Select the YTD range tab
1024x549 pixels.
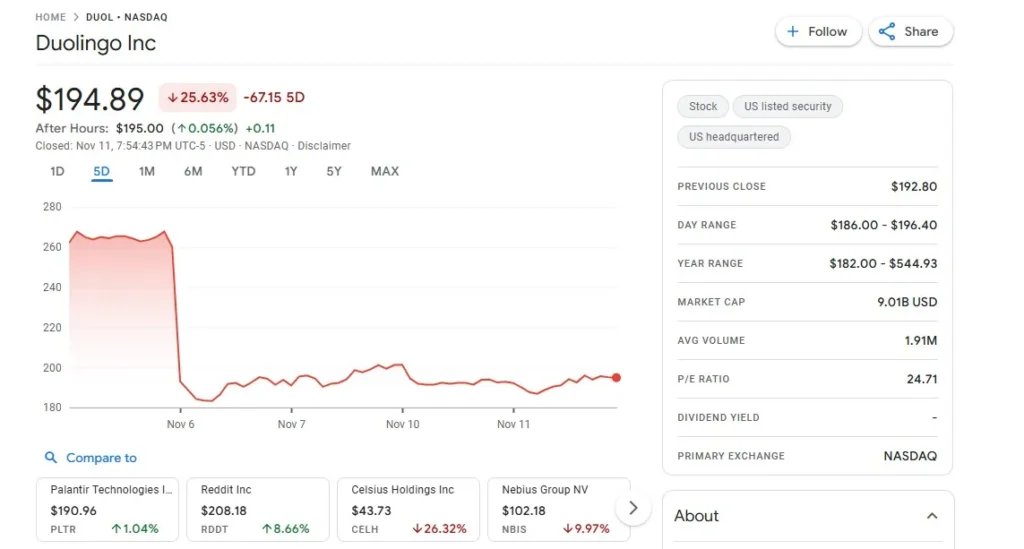[243, 171]
